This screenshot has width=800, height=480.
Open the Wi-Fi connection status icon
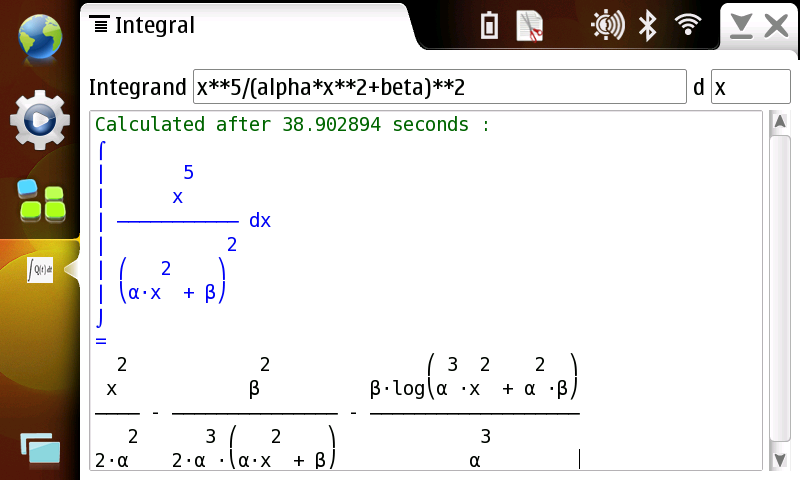687,26
